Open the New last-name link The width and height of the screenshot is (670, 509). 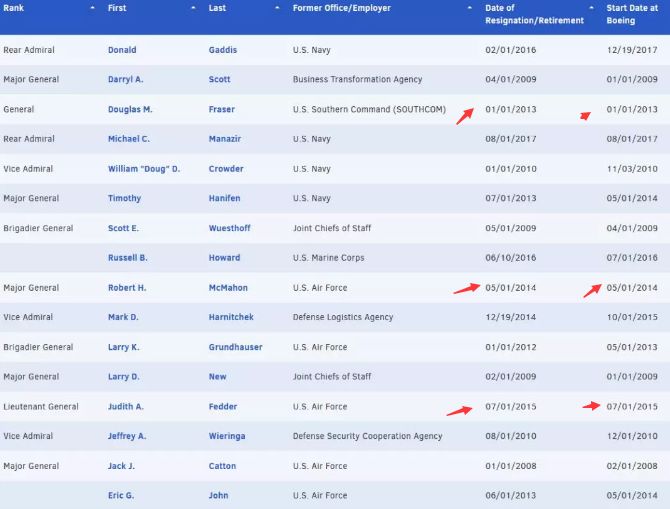coord(217,377)
